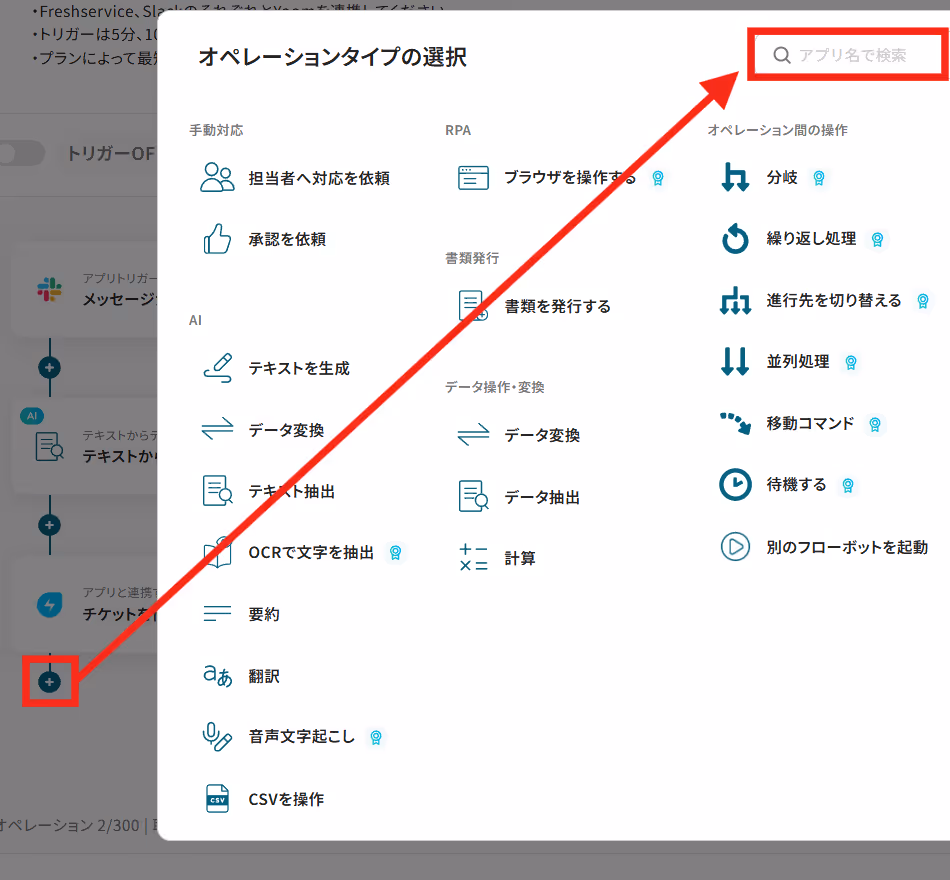
Task: Click the 繰り返し処理 label
Action: [811, 239]
